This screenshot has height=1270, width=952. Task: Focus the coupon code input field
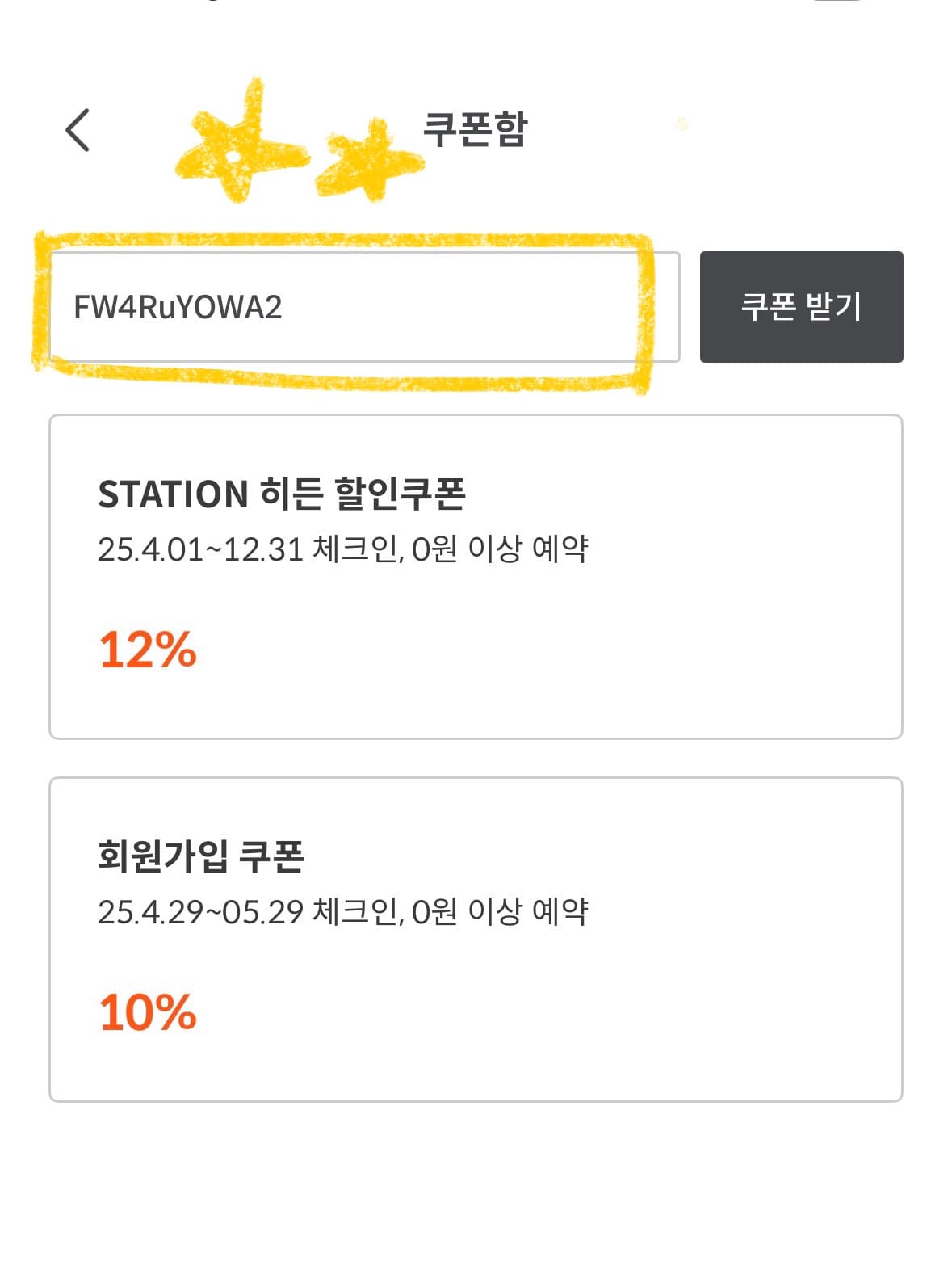coord(364,307)
